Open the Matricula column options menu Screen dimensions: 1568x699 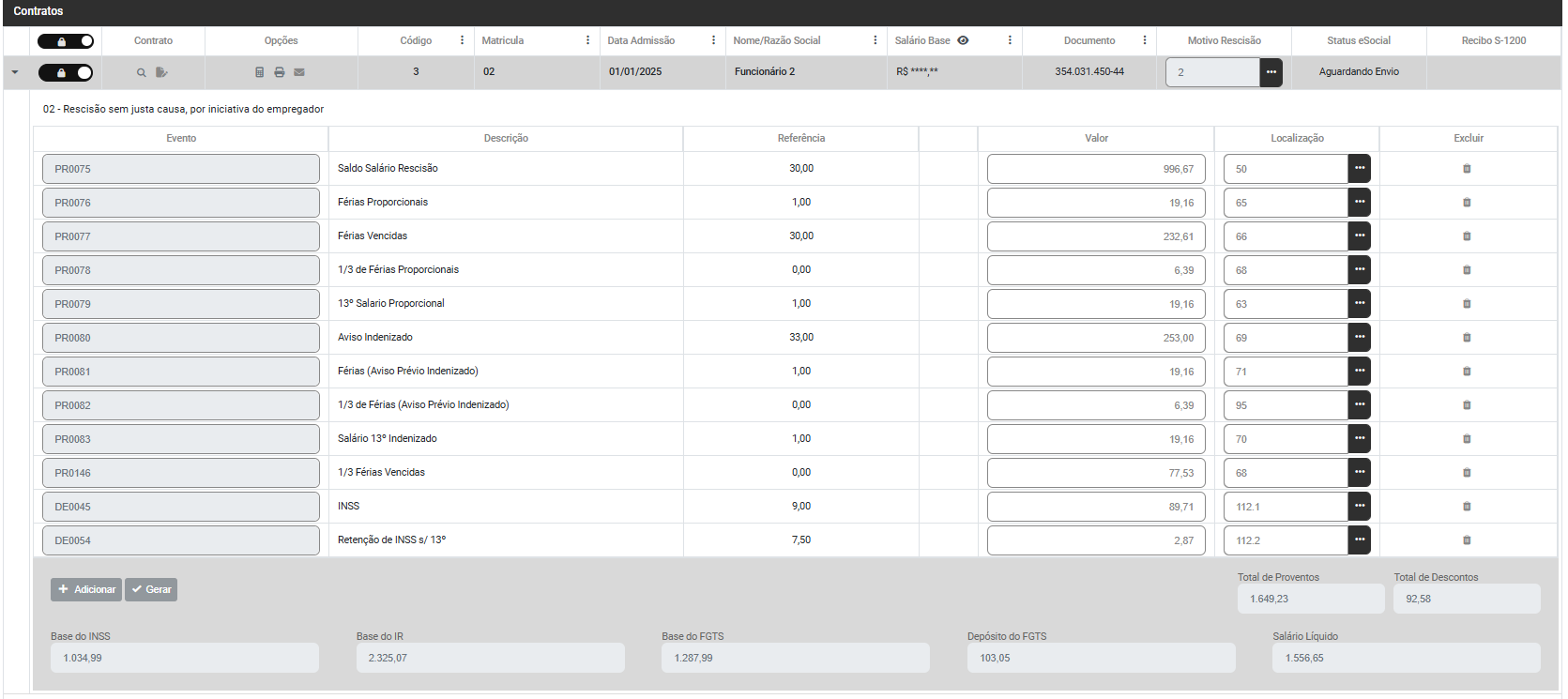[587, 40]
